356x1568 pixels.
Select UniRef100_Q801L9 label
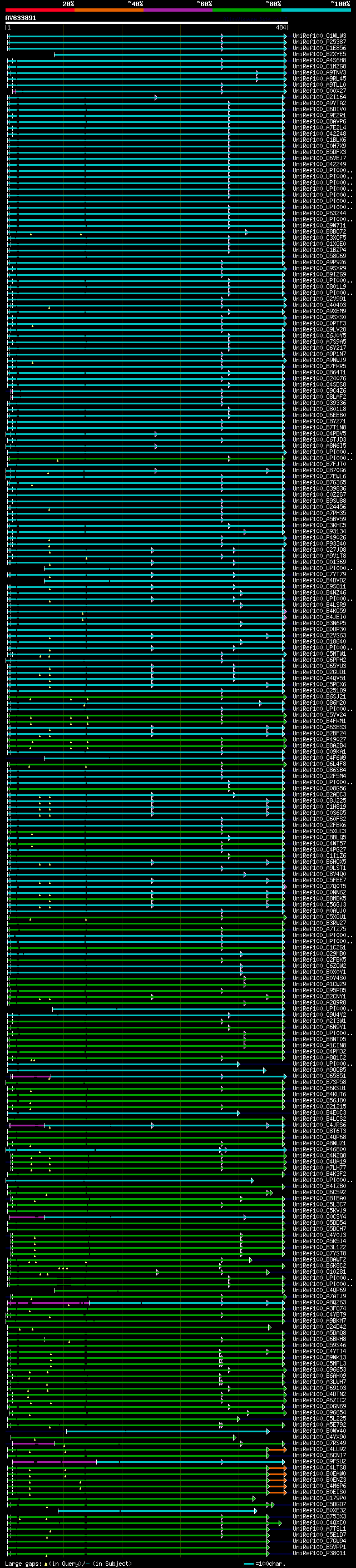tap(319, 286)
